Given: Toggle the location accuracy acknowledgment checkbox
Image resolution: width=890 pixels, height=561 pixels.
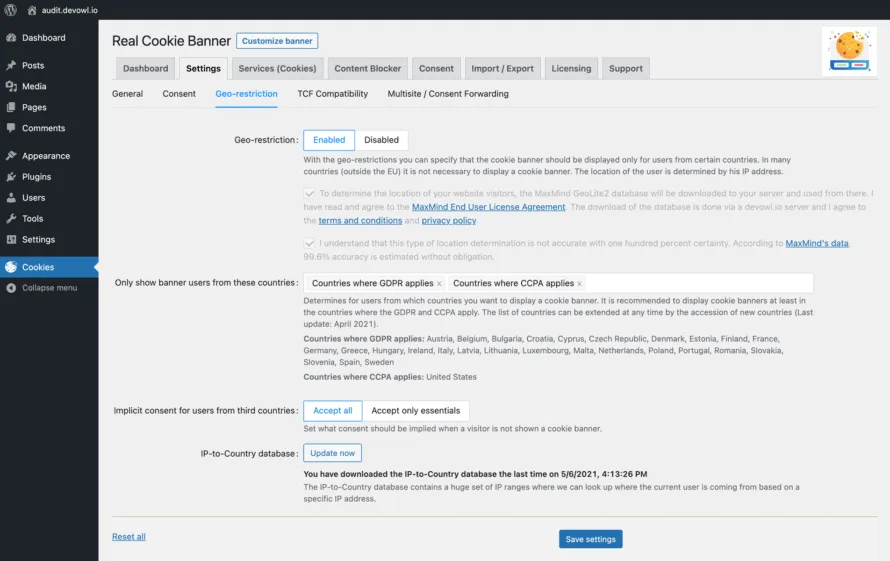Looking at the screenshot, I should (x=310, y=243).
